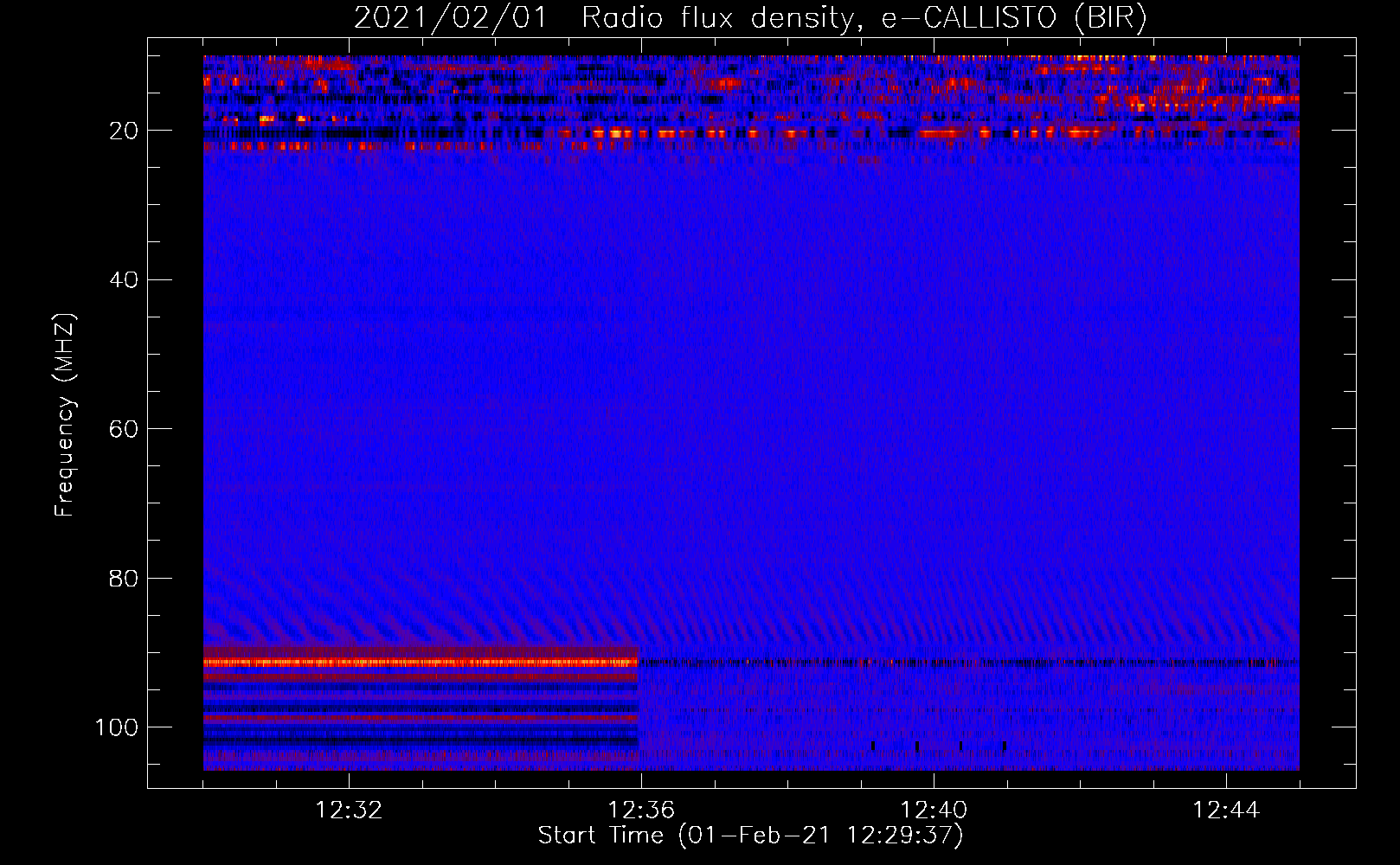Click the plot title 'Radio flux density, e-CALLISTO (BIR)'
This screenshot has height=865, width=1400.
click(x=864, y=18)
